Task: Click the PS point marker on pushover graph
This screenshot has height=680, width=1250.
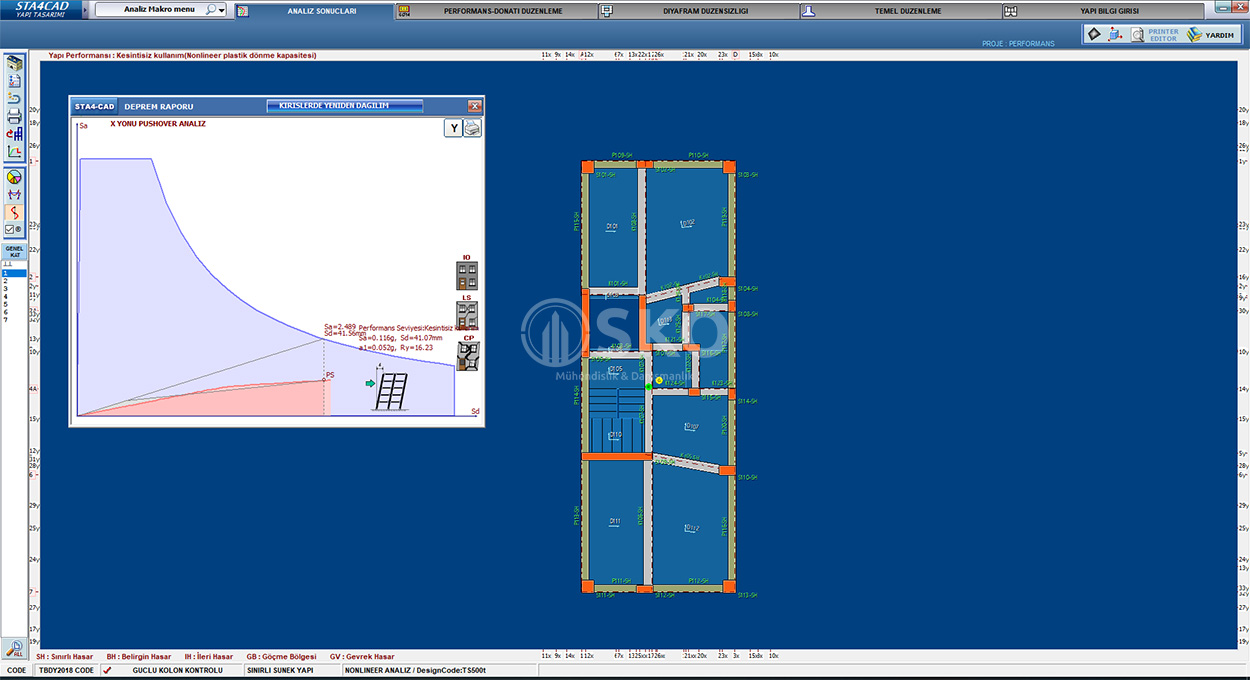Action: 325,378
